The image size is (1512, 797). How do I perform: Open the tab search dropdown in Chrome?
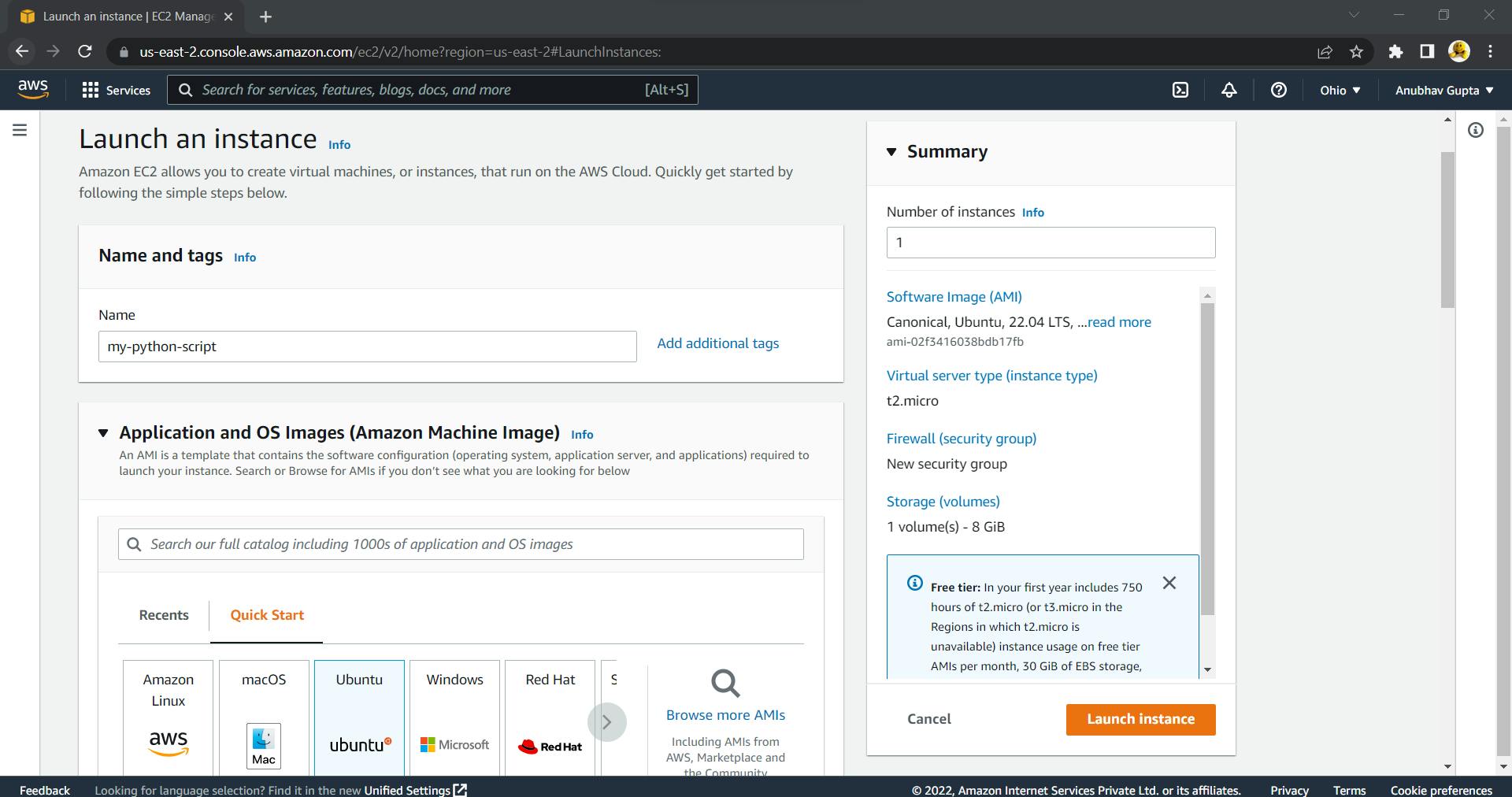[x=1354, y=15]
